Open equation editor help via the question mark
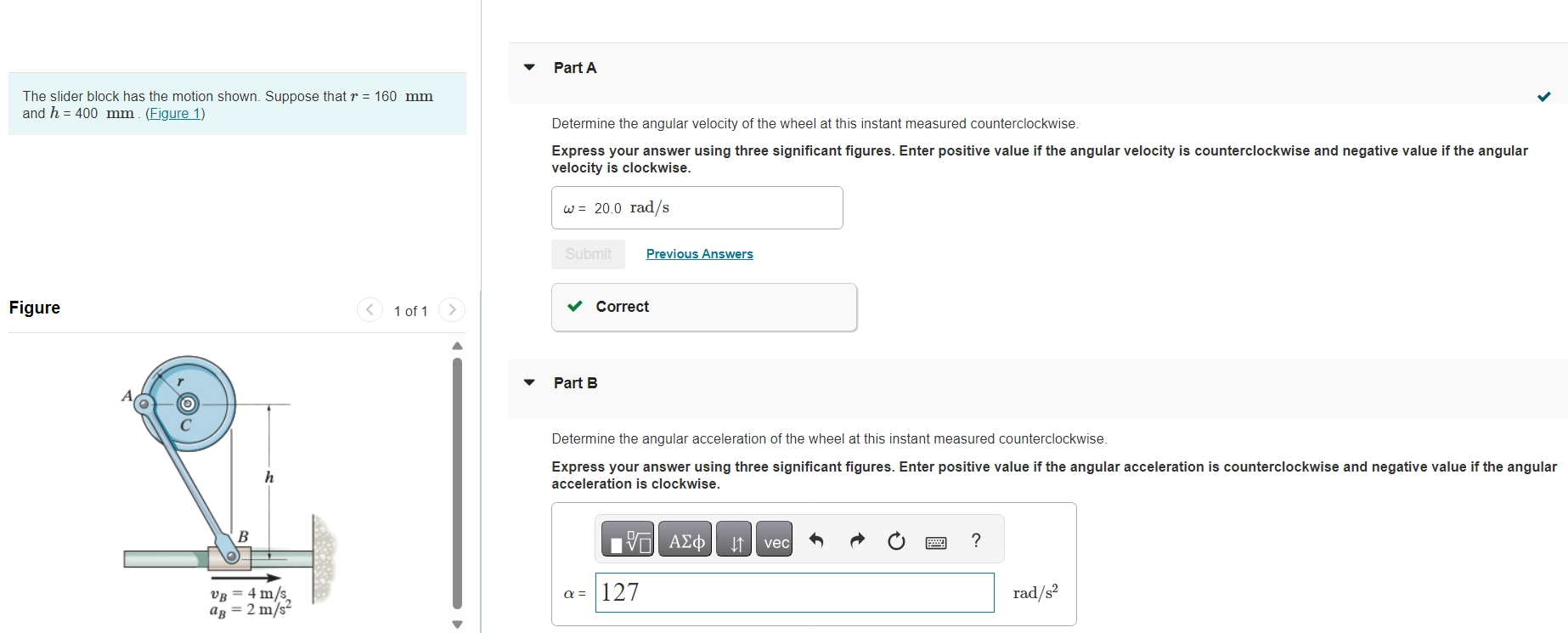 (975, 540)
